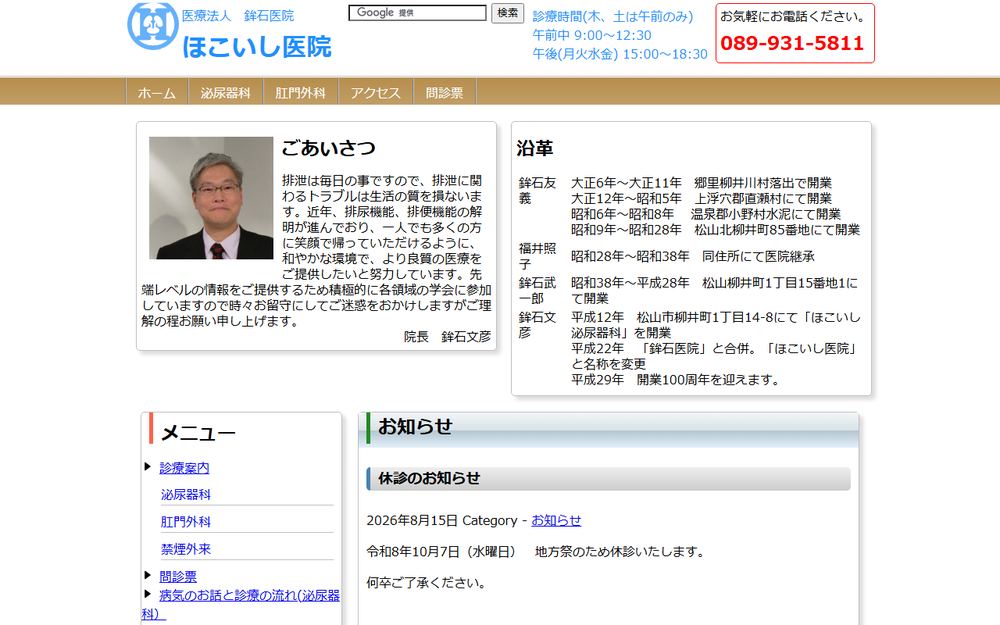This screenshot has width=1000, height=625.
Task: Click the 福井照子 name in history table
Action: click(x=537, y=256)
